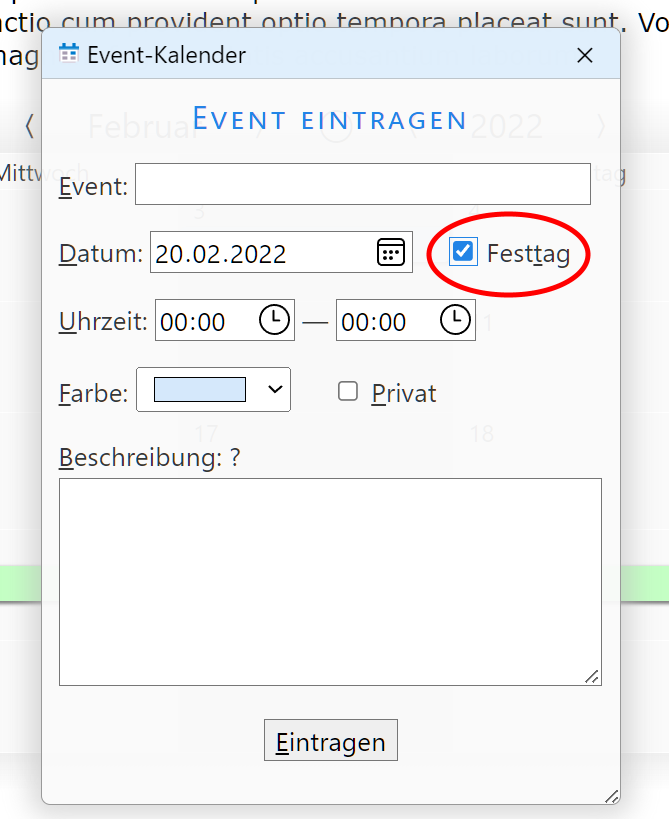Click the Datum field showing 20.02.2022
Screen dimensions: 669x819
(x=262, y=253)
